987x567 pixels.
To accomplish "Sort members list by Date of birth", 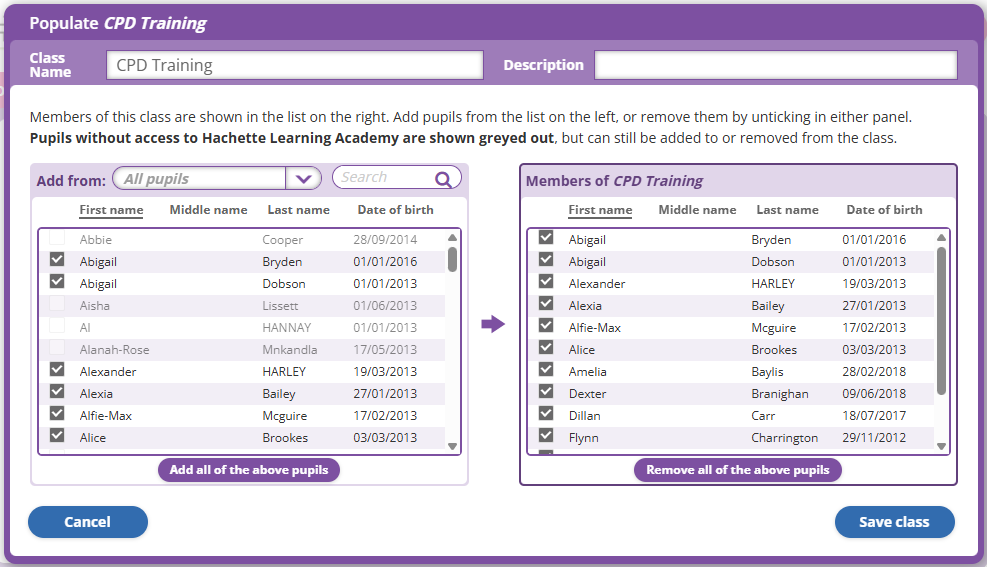I will [x=884, y=210].
